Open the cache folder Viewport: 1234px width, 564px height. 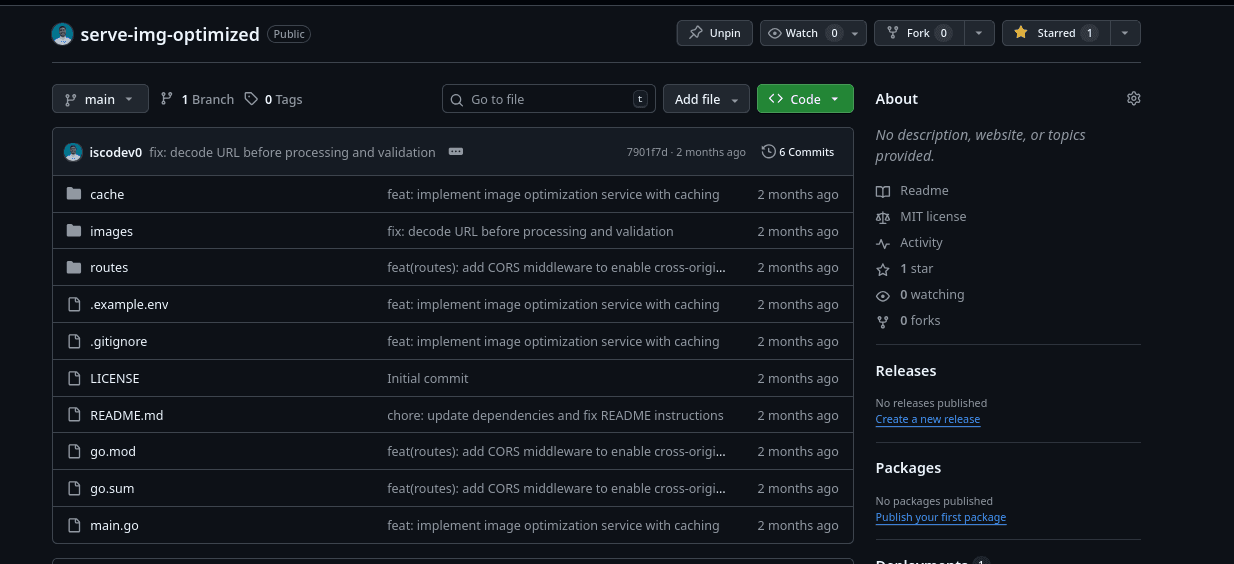pyautogui.click(x=107, y=194)
